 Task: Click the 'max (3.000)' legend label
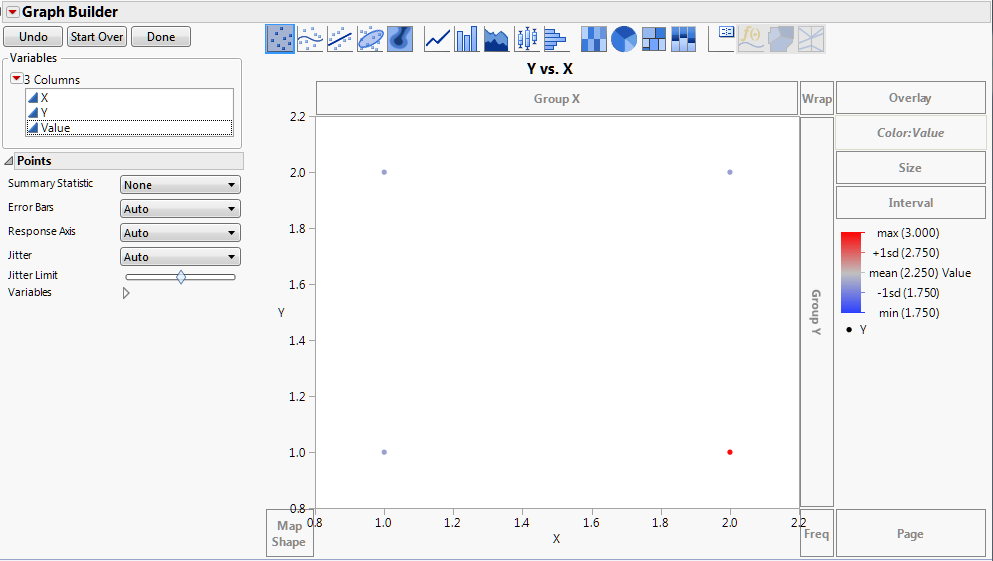pyautogui.click(x=908, y=233)
